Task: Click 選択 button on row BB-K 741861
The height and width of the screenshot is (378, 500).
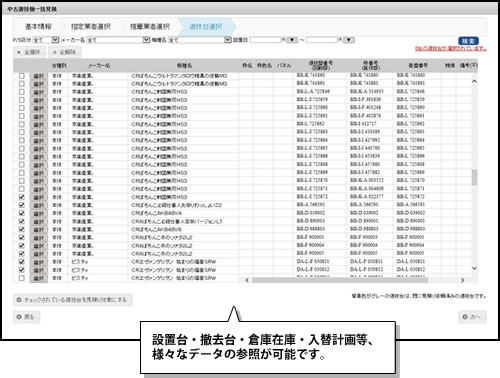Action: click(x=39, y=84)
